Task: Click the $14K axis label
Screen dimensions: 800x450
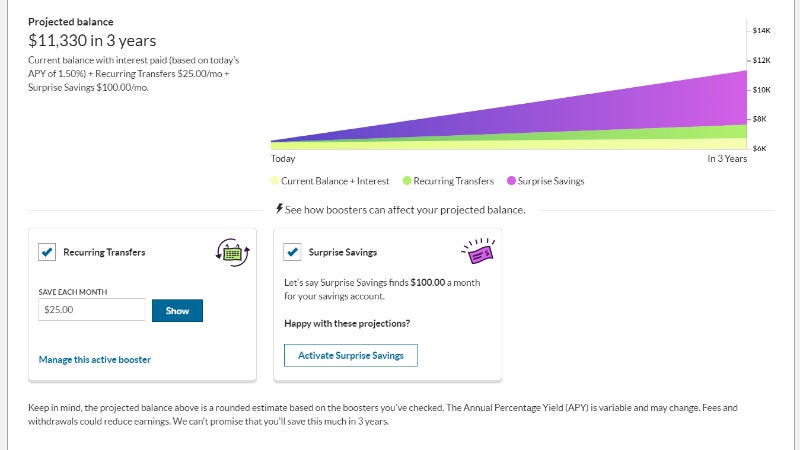Action: click(x=760, y=31)
